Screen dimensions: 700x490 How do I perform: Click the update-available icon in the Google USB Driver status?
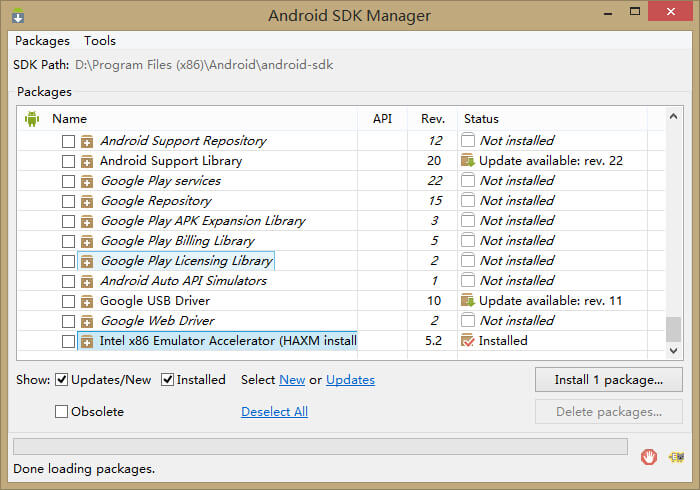(x=467, y=300)
